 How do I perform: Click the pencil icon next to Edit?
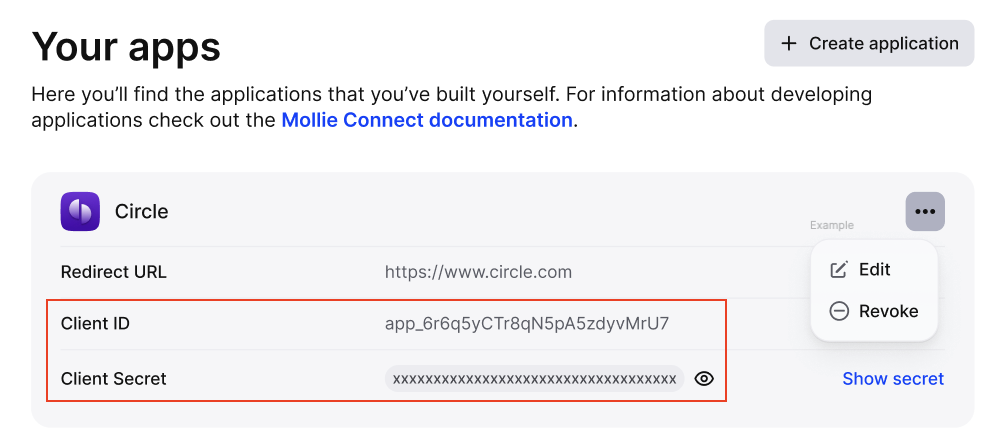(x=839, y=270)
